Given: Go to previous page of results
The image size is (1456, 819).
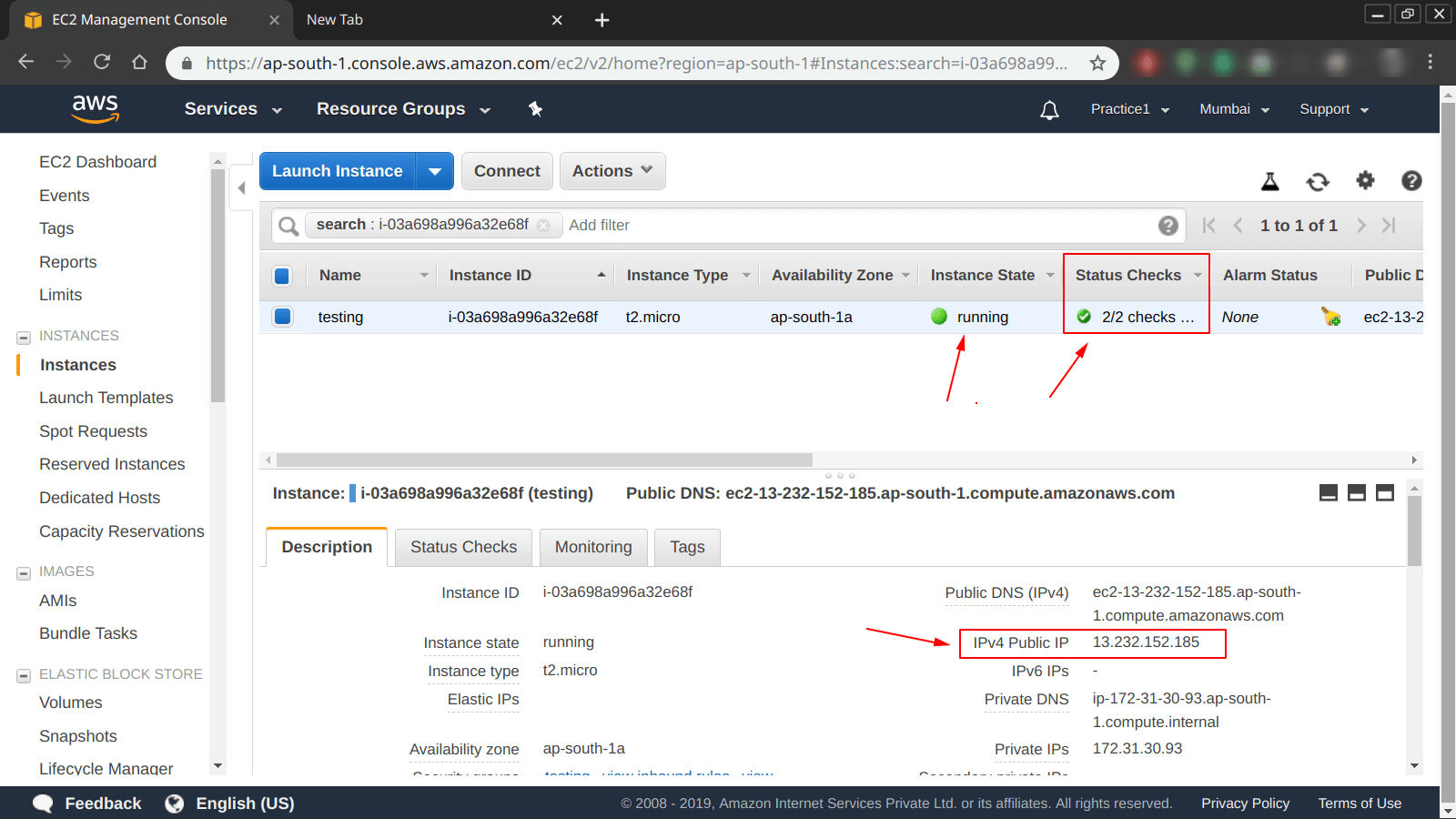Looking at the screenshot, I should 1238,225.
